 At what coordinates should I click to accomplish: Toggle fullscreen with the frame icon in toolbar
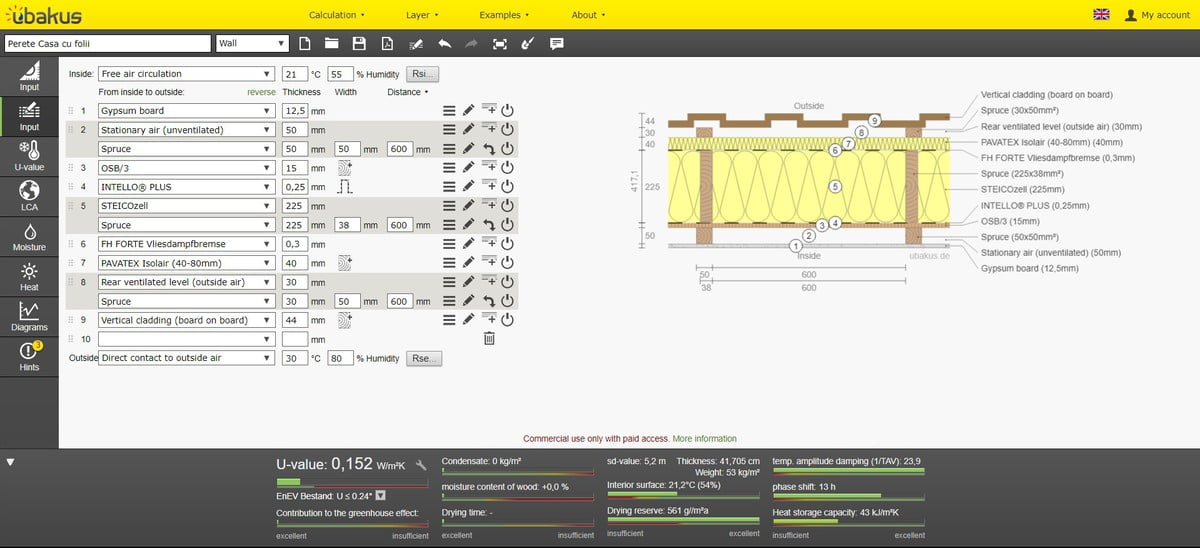[500, 44]
